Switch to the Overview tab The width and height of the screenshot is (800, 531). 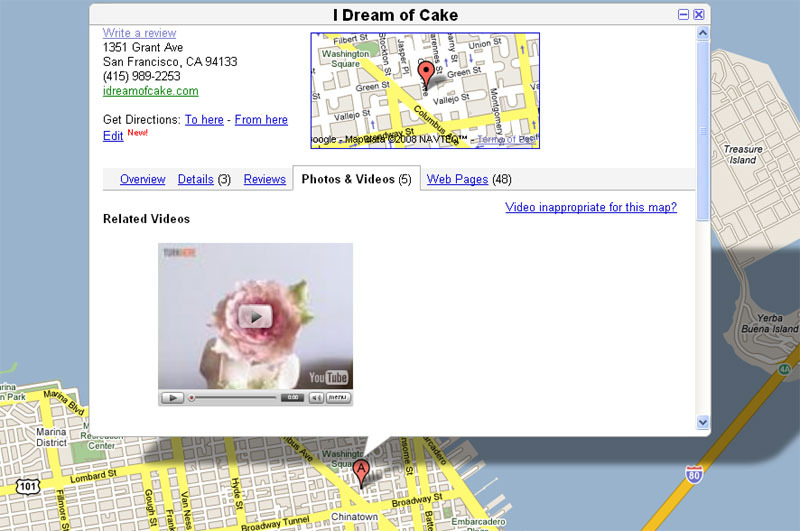pos(142,180)
